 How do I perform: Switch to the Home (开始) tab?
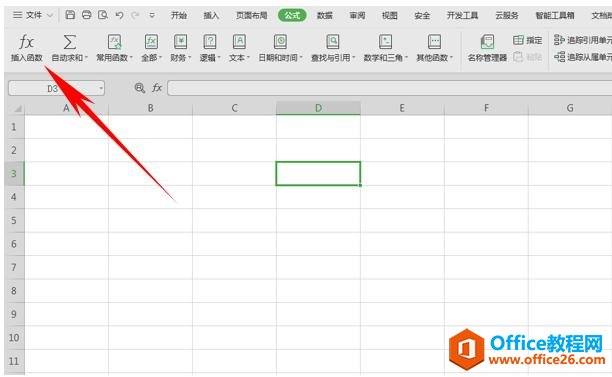point(179,16)
